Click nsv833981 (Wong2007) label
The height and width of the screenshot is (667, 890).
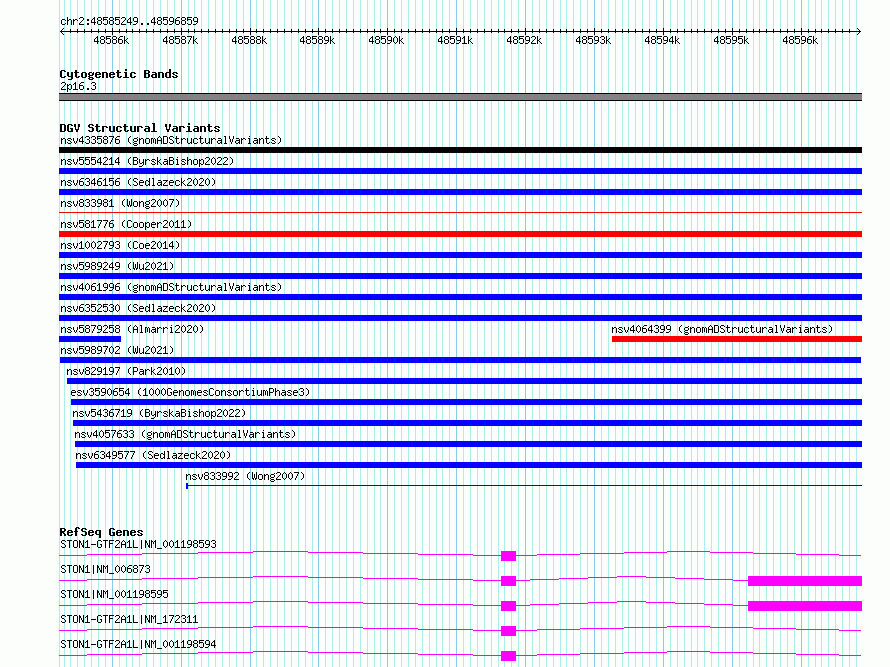[120, 203]
